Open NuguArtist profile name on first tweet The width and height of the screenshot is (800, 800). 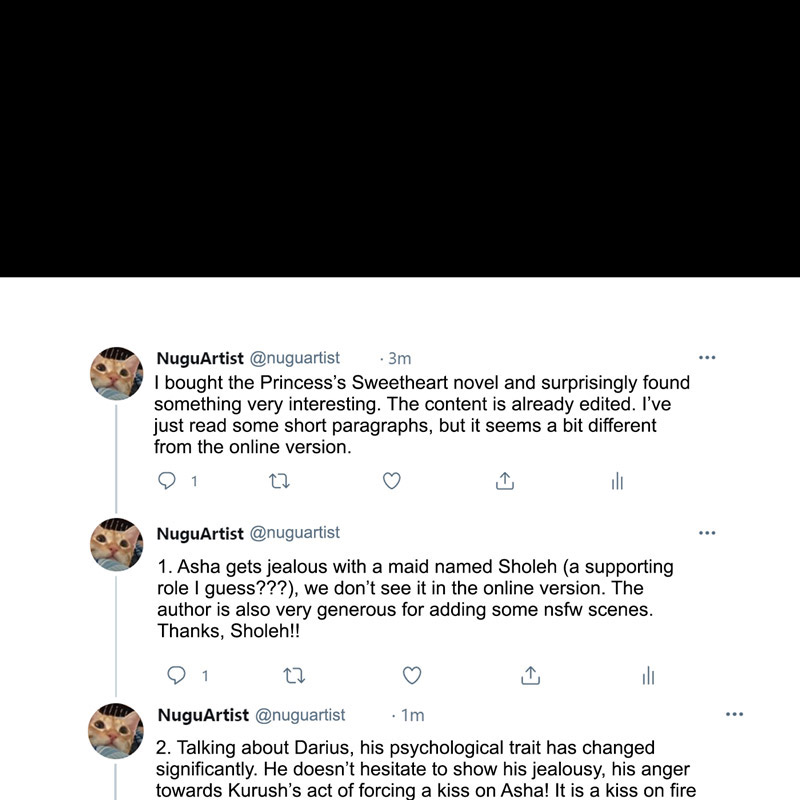200,358
